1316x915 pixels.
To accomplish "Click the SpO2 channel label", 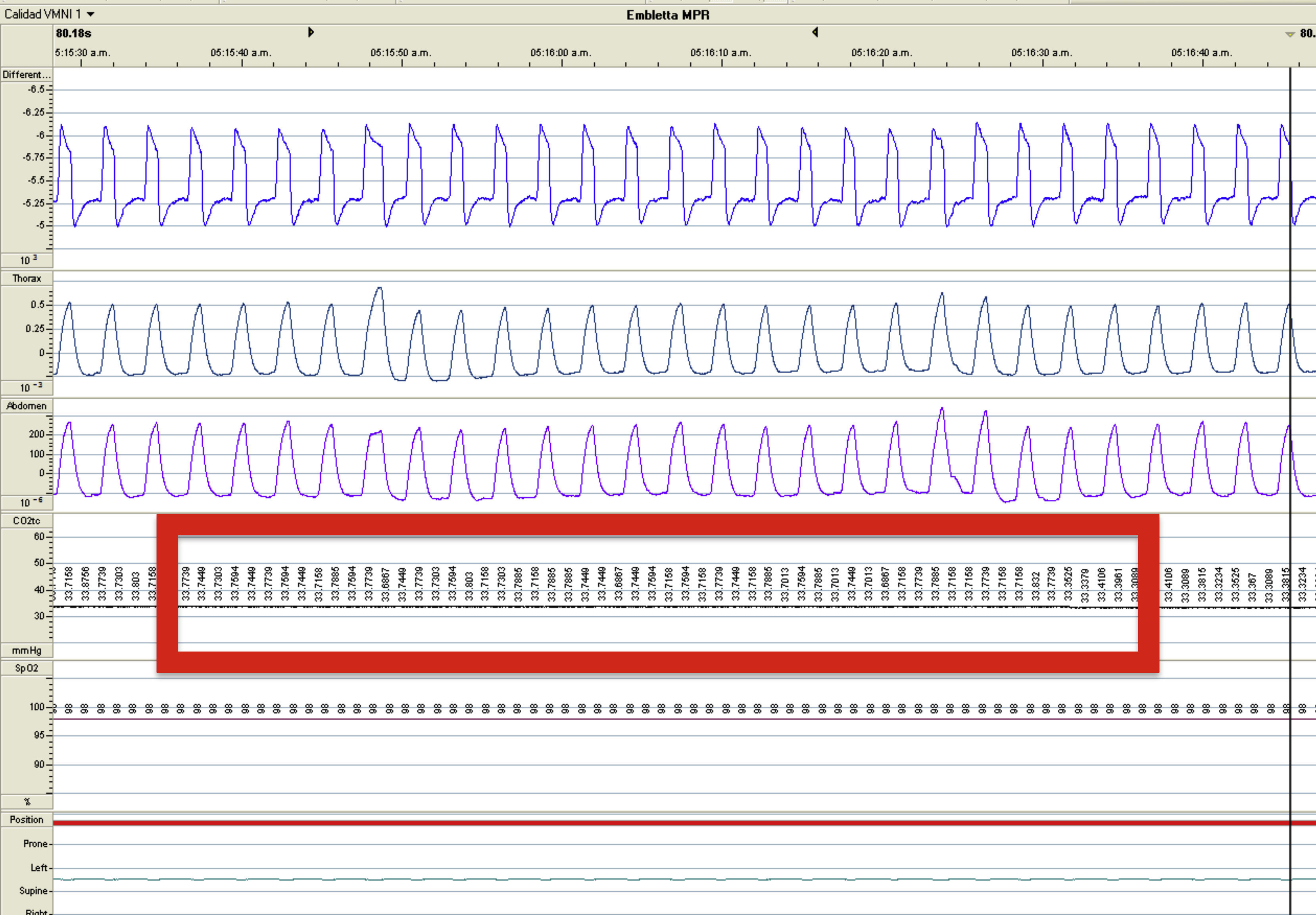I will click(x=26, y=668).
